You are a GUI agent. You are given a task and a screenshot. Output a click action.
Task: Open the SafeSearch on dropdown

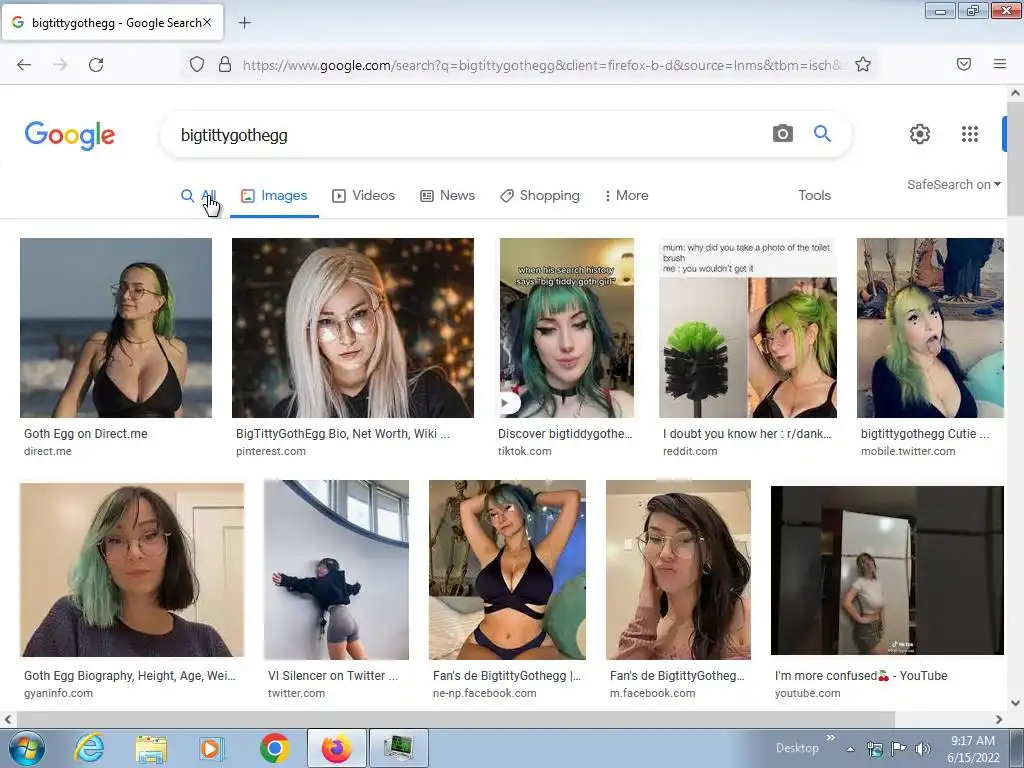[x=953, y=185]
